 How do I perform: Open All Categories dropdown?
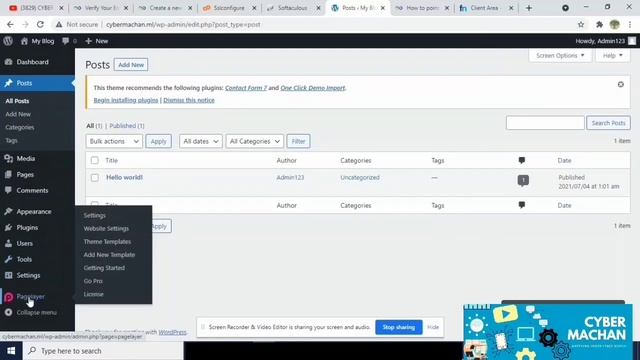click(254, 141)
